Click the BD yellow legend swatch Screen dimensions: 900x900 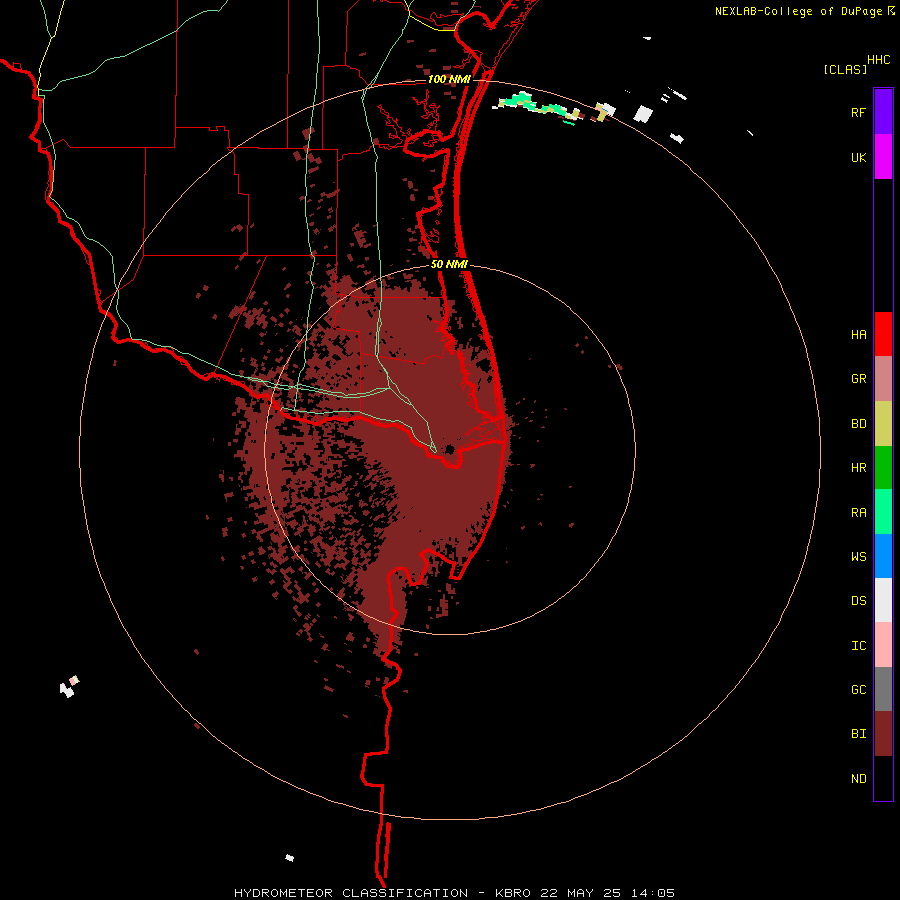coord(883,424)
